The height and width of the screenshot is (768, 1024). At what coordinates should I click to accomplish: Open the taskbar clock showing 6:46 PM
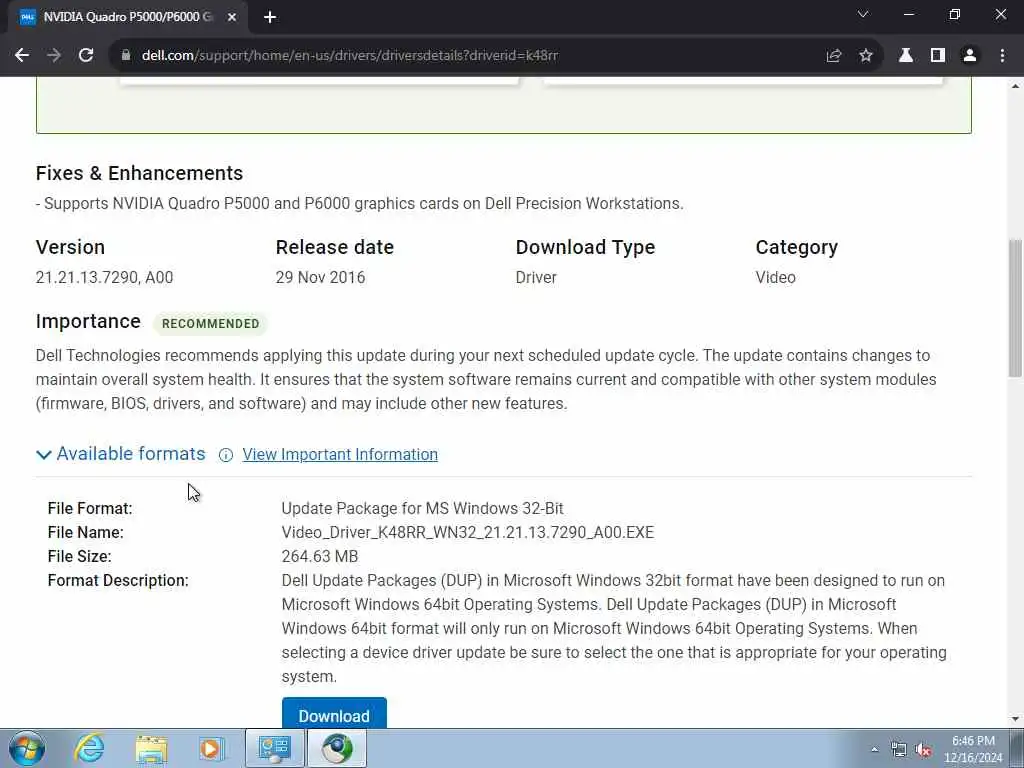973,748
